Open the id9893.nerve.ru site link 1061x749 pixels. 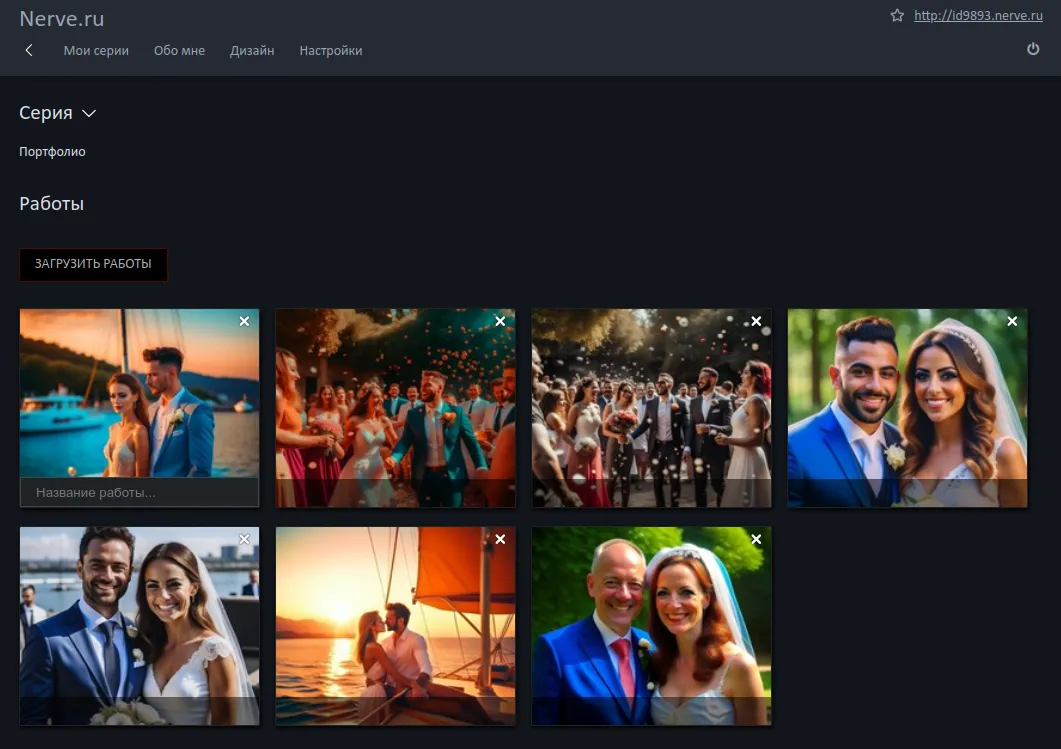(x=977, y=16)
